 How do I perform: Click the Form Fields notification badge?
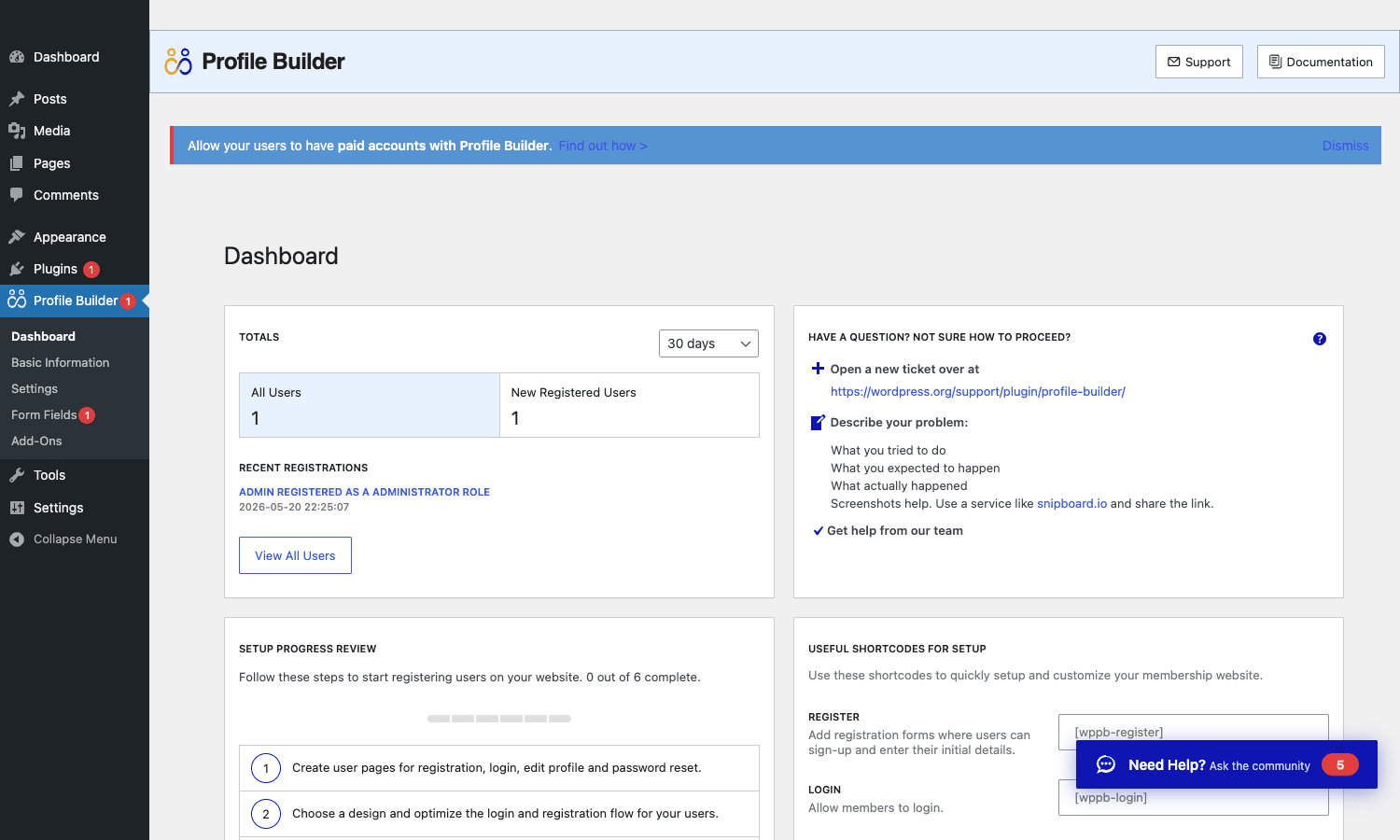pos(87,415)
